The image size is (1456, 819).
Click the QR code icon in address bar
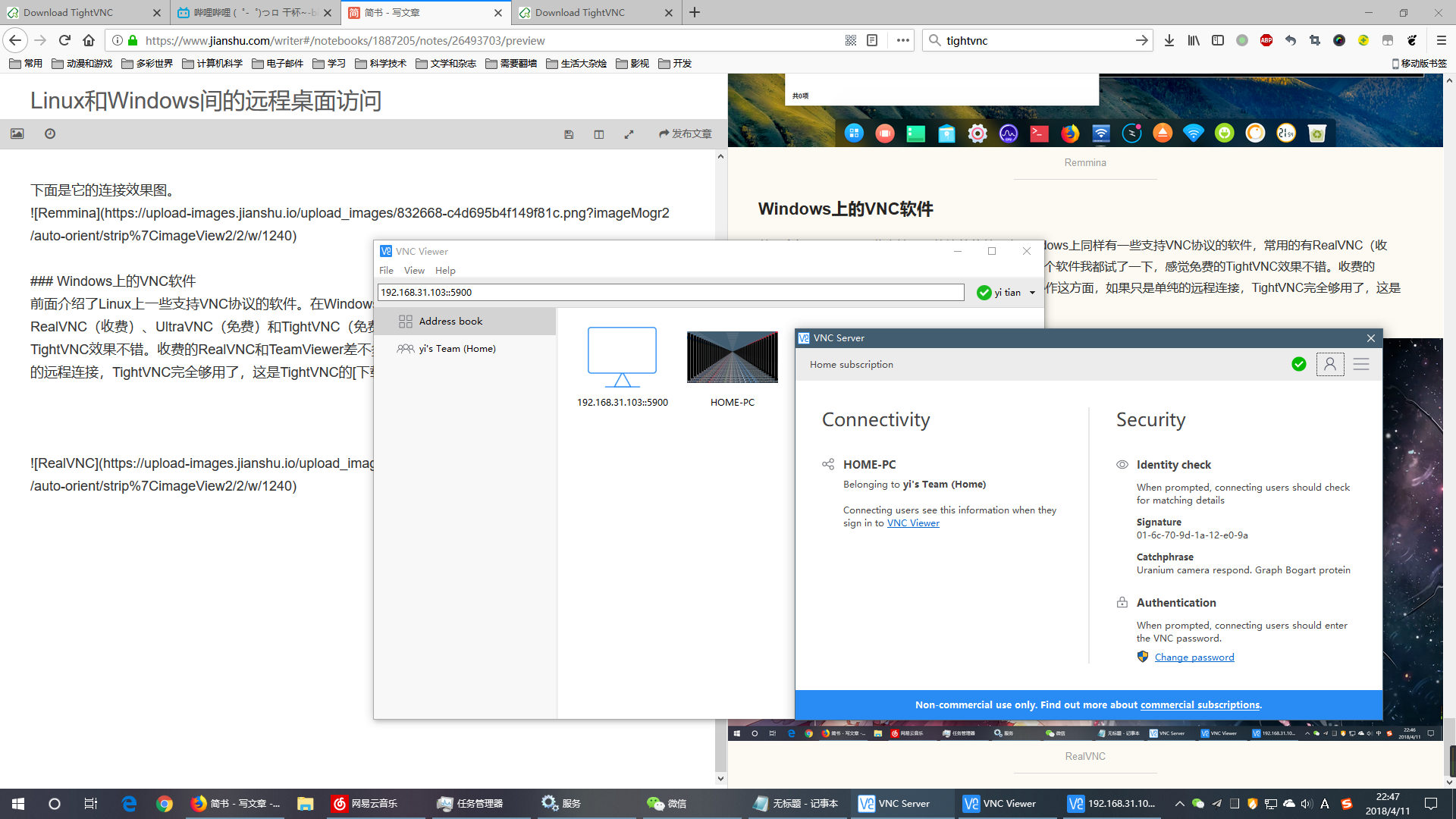click(x=851, y=40)
